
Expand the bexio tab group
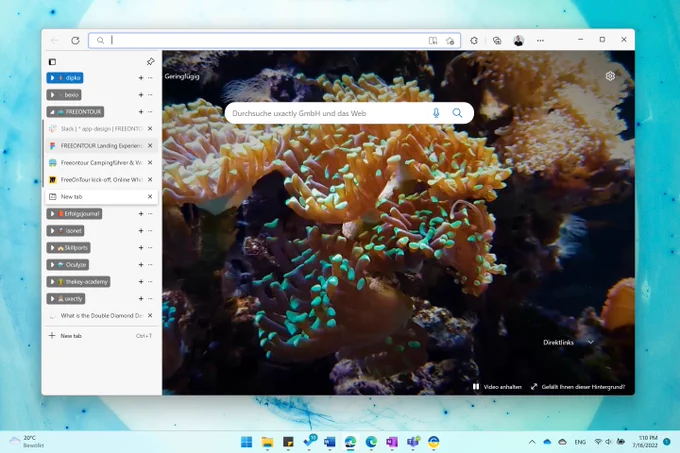click(x=52, y=95)
